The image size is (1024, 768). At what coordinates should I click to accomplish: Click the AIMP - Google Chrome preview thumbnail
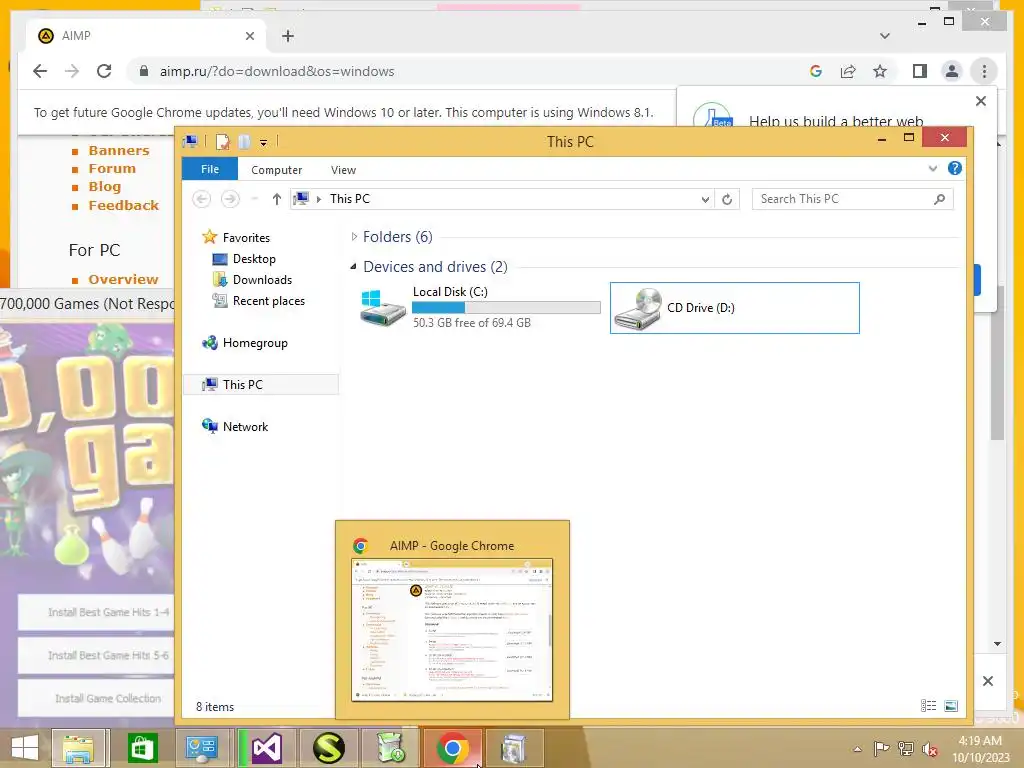452,630
